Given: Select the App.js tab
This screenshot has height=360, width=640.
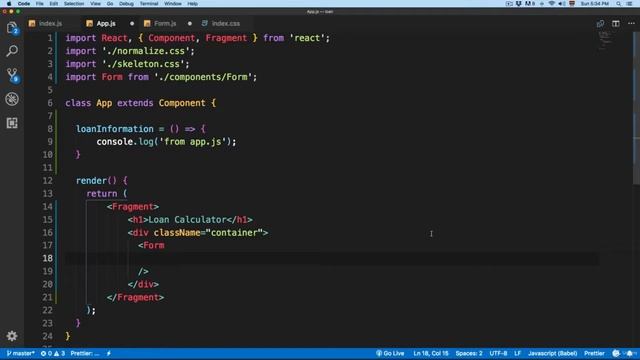Looking at the screenshot, I should coord(106,24).
